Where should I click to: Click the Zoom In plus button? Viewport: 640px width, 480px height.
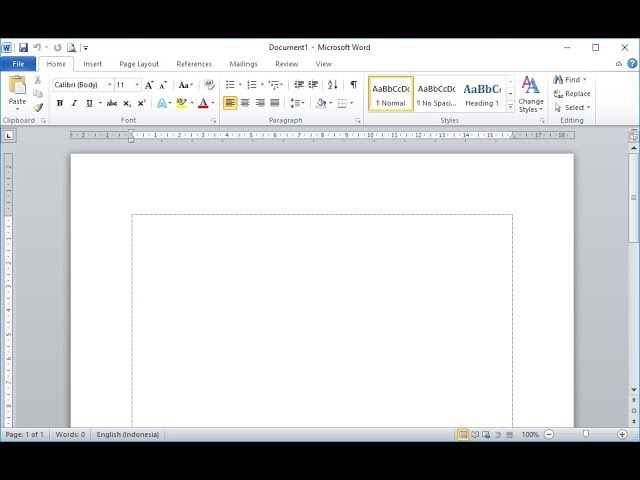(622, 434)
